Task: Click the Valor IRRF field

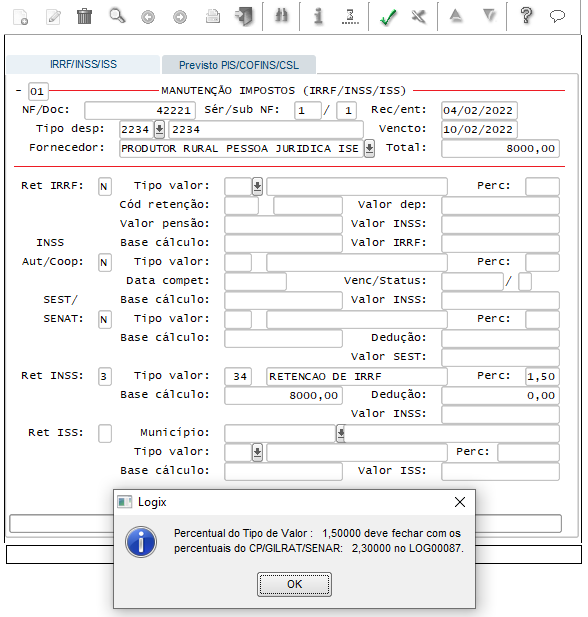Action: point(500,243)
